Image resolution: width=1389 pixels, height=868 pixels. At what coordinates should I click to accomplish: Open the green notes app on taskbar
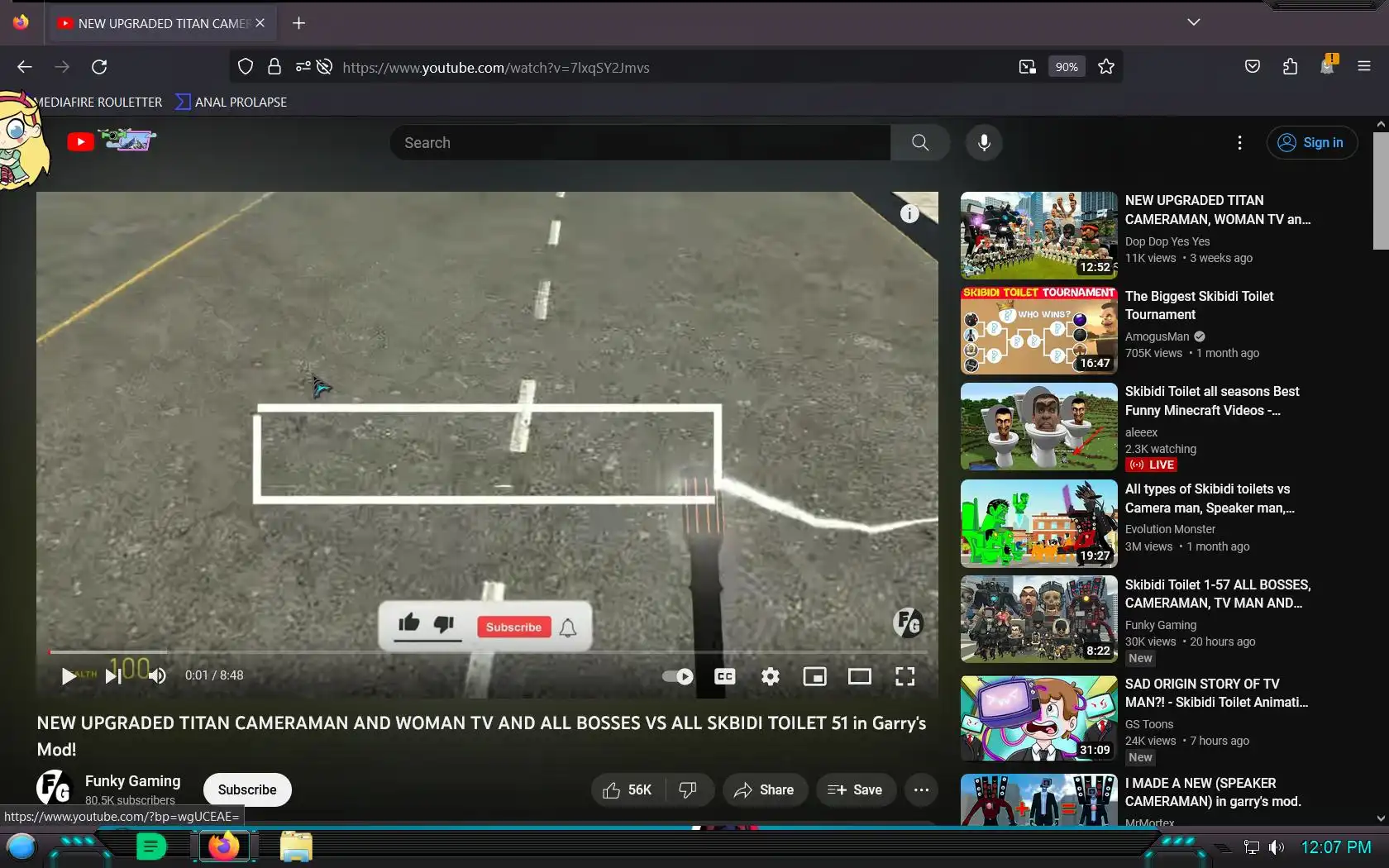tap(150, 847)
